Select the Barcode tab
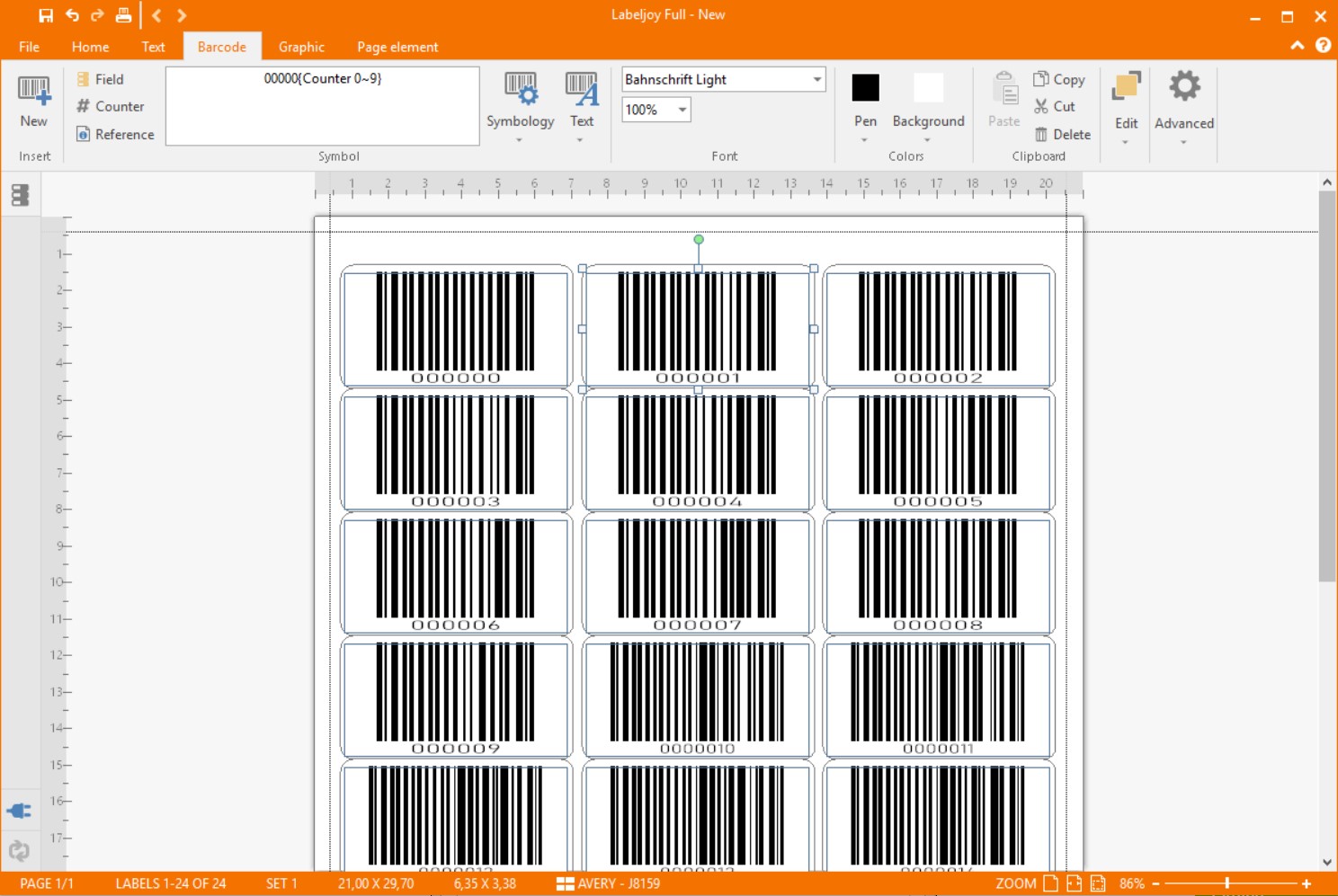This screenshot has height=896, width=1338. tap(222, 47)
